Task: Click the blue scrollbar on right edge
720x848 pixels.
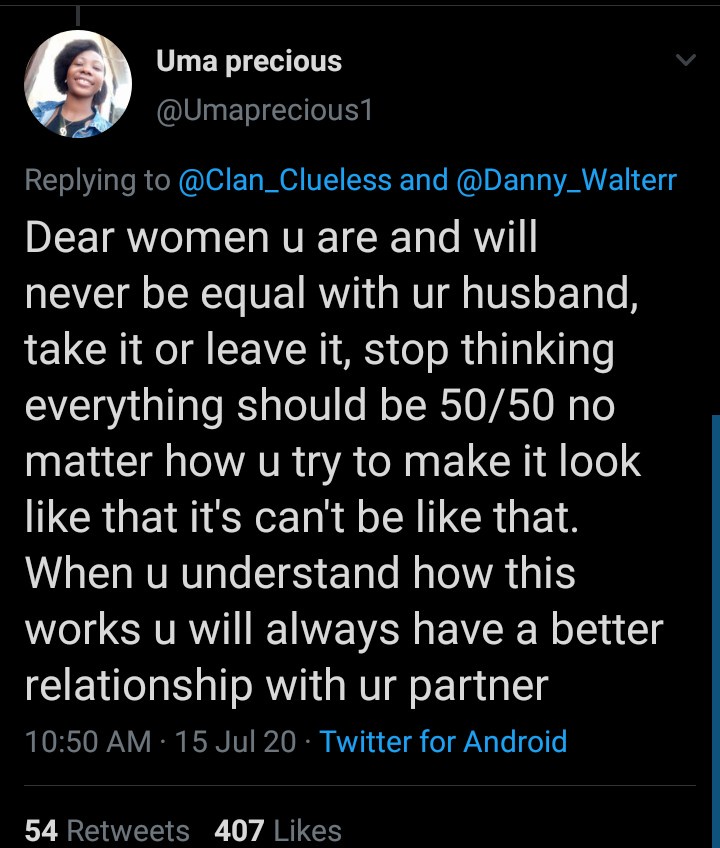Action: click(716, 631)
